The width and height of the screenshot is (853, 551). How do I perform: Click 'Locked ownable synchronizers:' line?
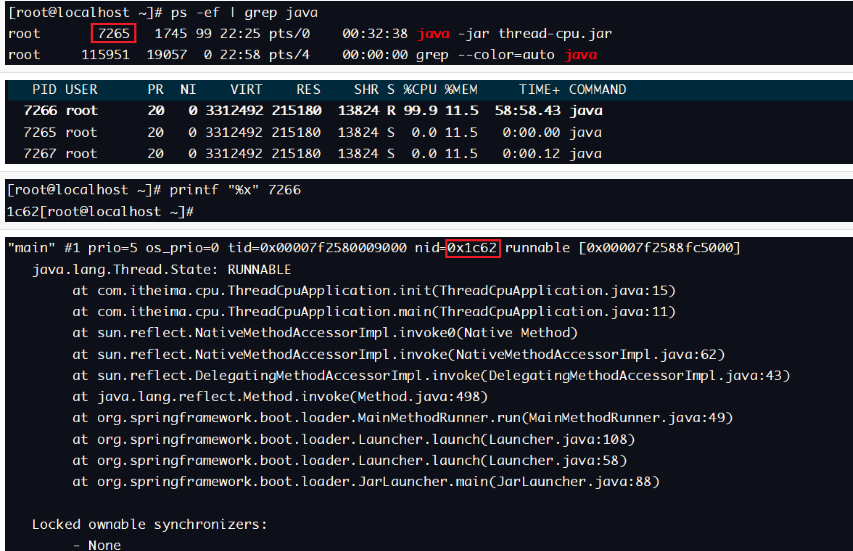[x=150, y=525]
